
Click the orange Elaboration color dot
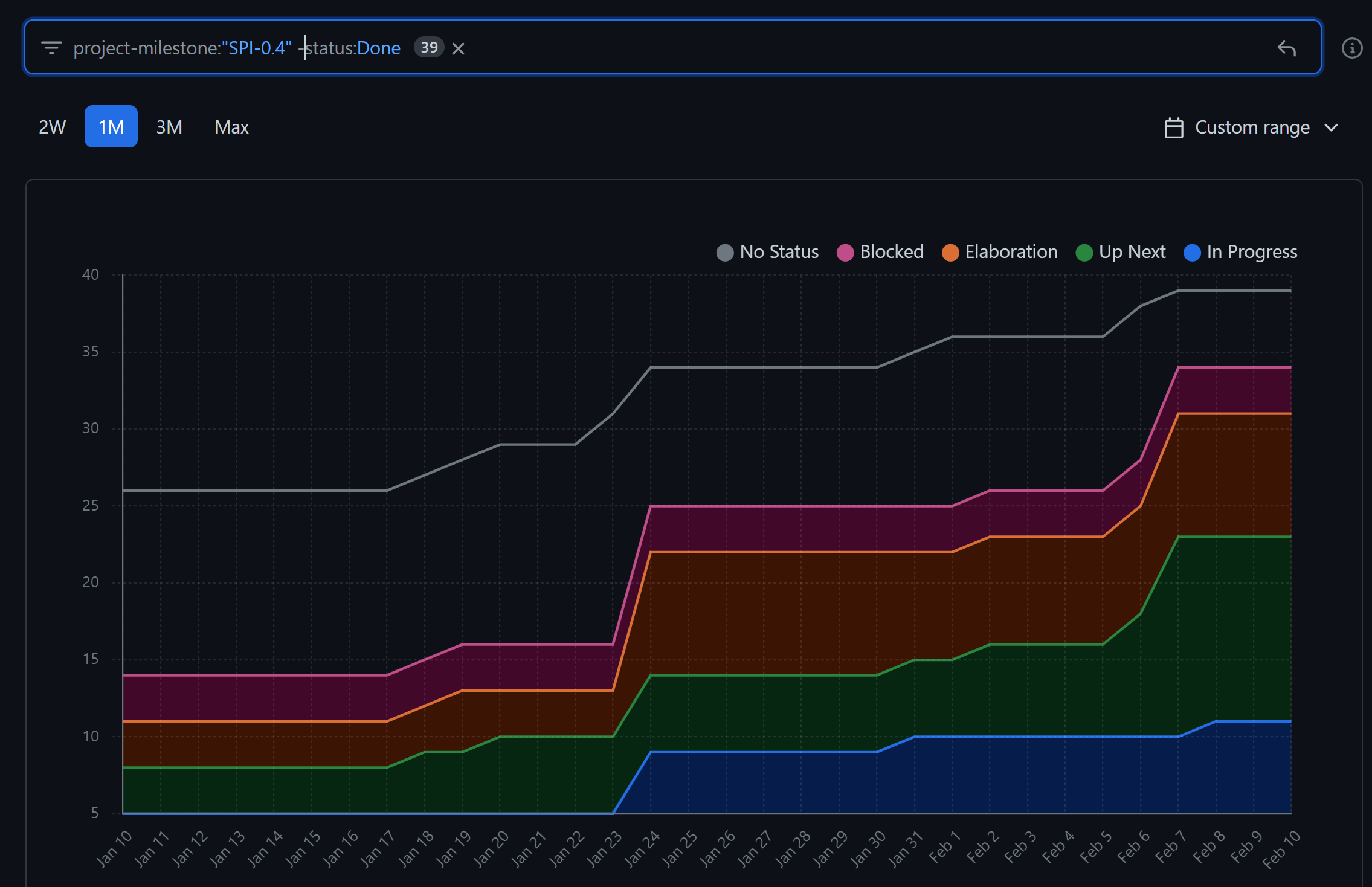950,253
